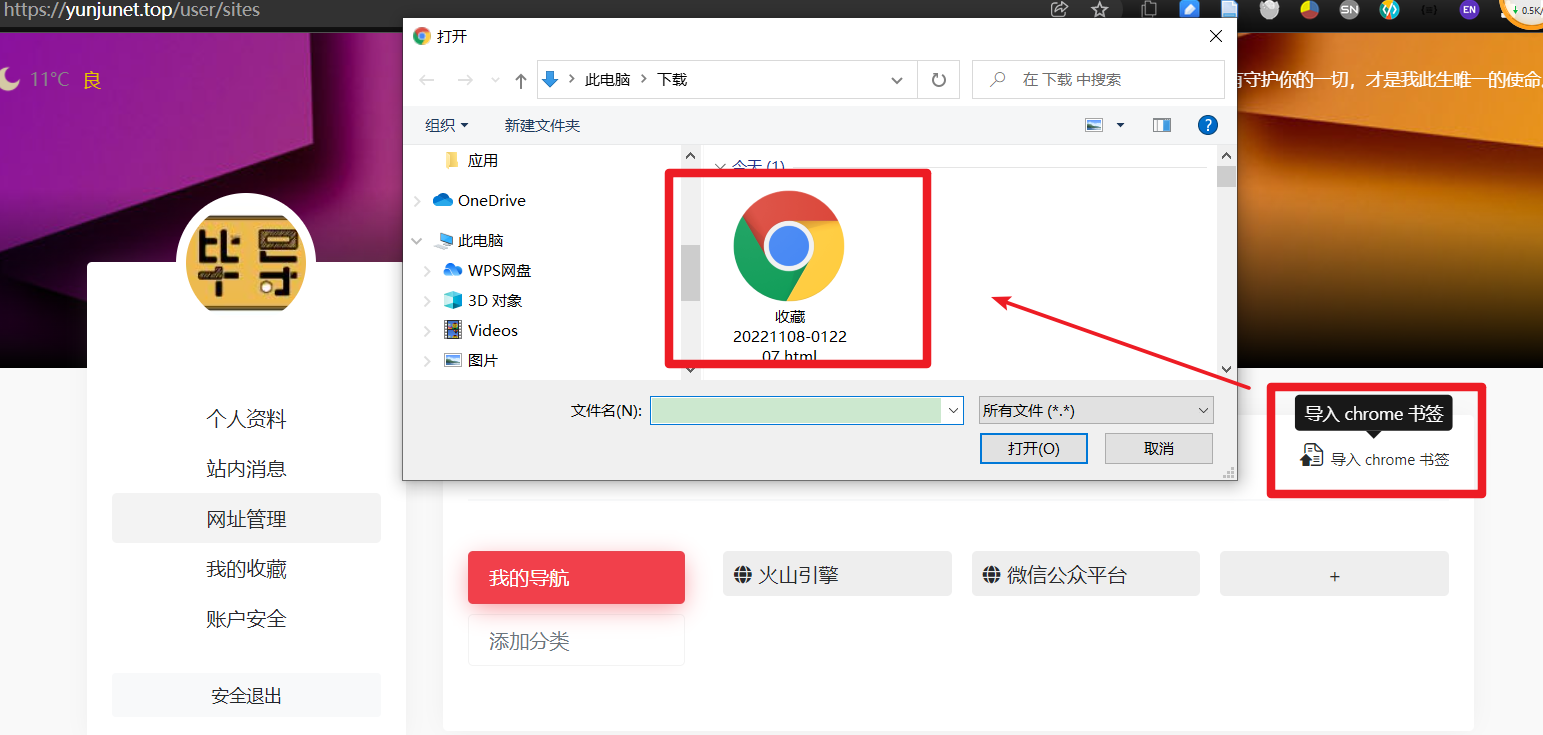Click 此电脑 in the address bar path

[607, 80]
